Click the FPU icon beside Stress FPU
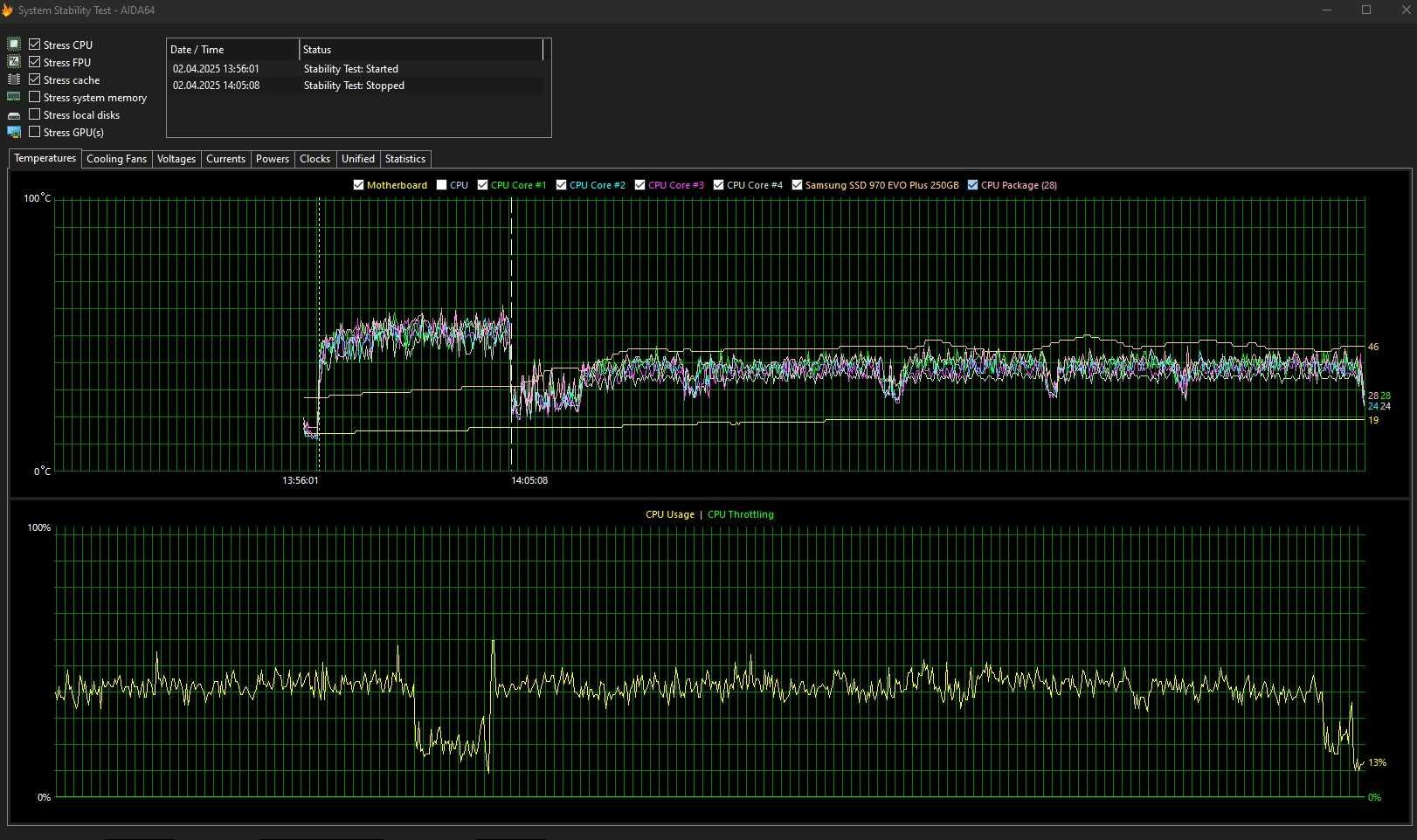The width and height of the screenshot is (1417, 840). [14, 61]
